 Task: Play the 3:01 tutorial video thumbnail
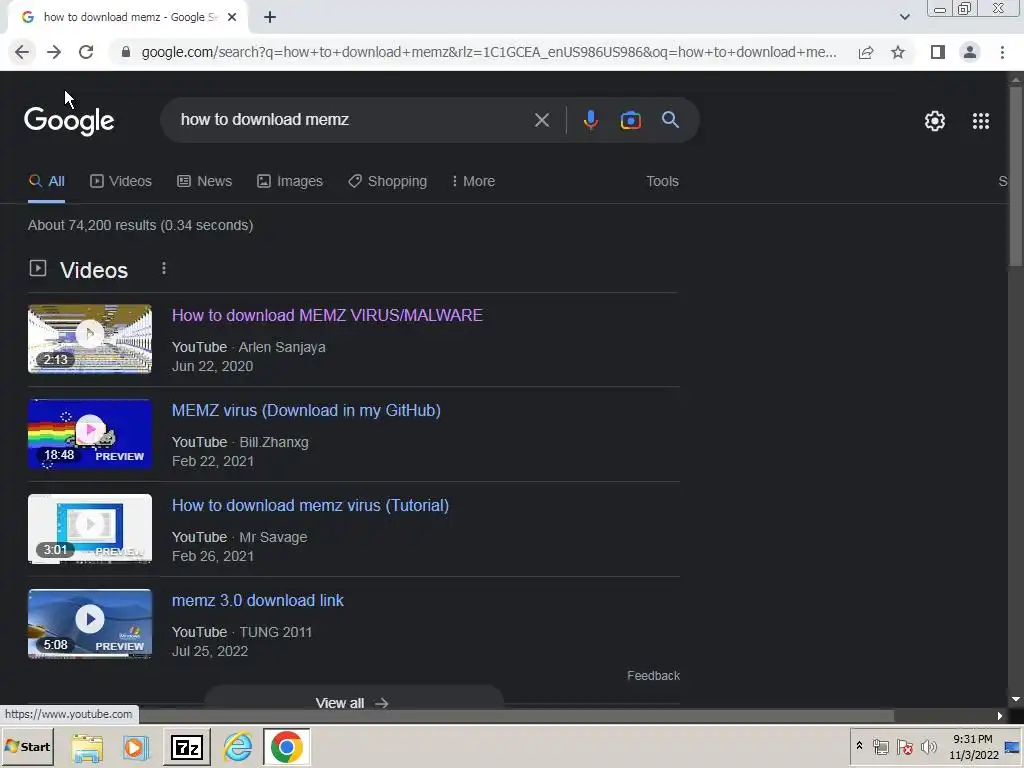pyautogui.click(x=90, y=529)
